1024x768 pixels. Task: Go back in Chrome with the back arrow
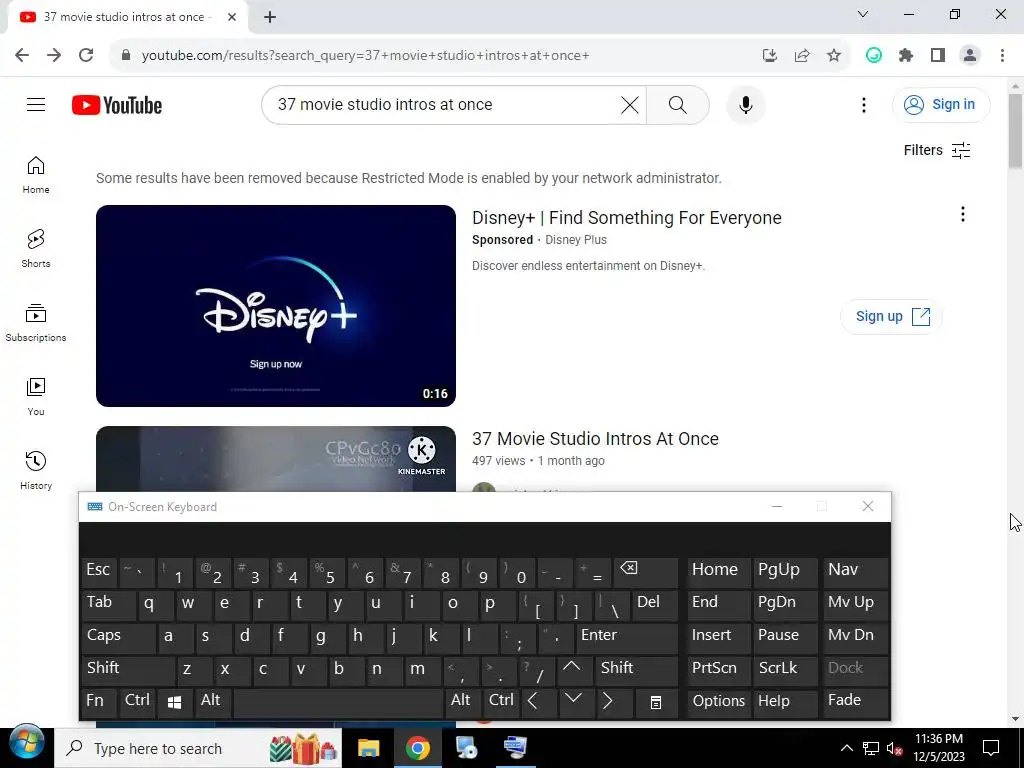pyautogui.click(x=22, y=55)
